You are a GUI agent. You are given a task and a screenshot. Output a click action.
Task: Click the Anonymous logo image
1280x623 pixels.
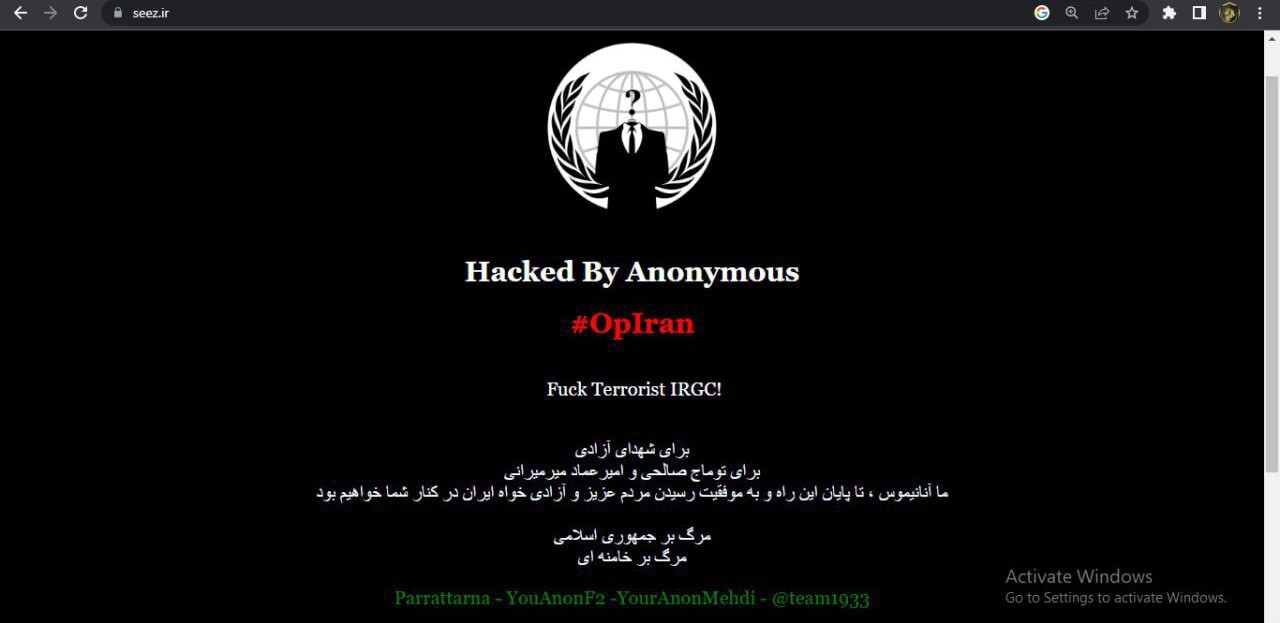[x=632, y=126]
